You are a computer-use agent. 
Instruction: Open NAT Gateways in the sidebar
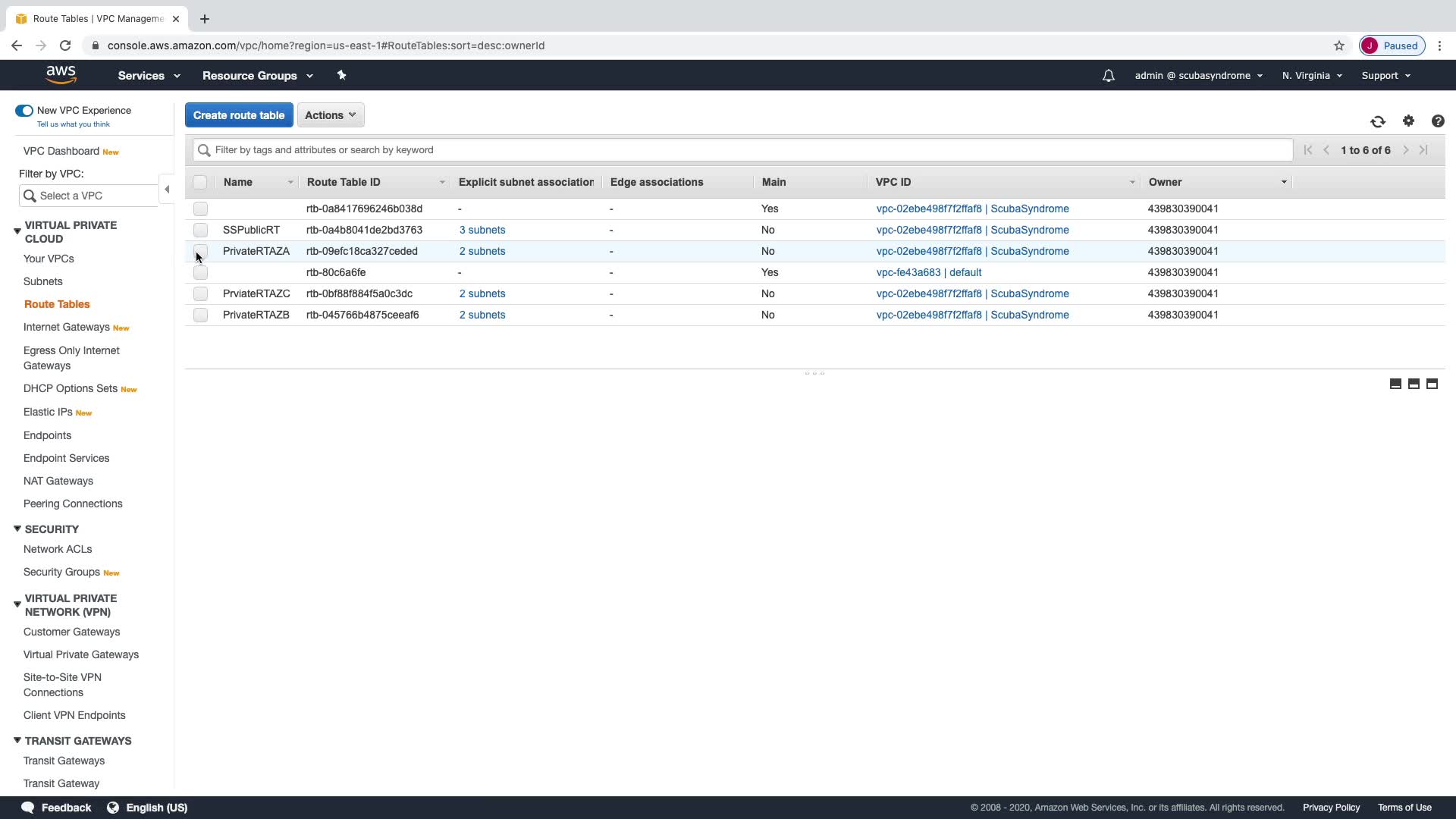click(58, 481)
